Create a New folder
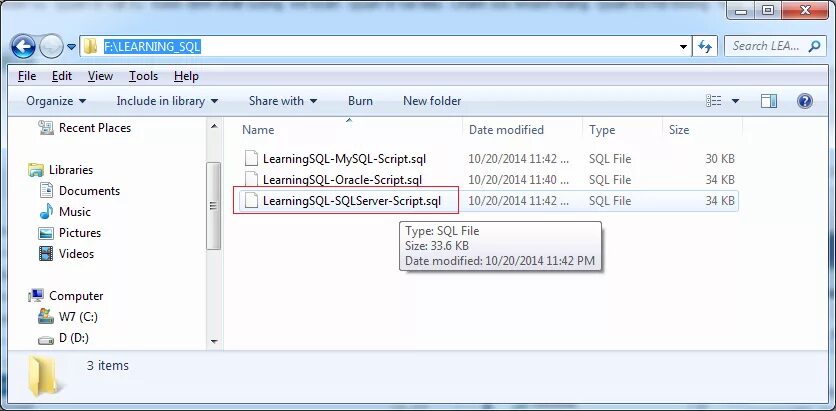This screenshot has width=836, height=411. pyautogui.click(x=432, y=101)
